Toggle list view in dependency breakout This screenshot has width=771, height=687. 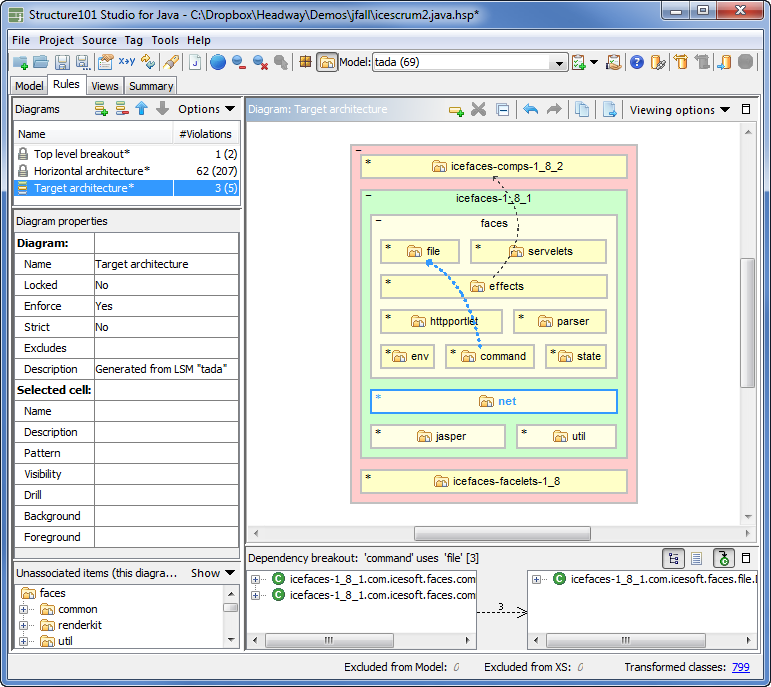(696, 558)
